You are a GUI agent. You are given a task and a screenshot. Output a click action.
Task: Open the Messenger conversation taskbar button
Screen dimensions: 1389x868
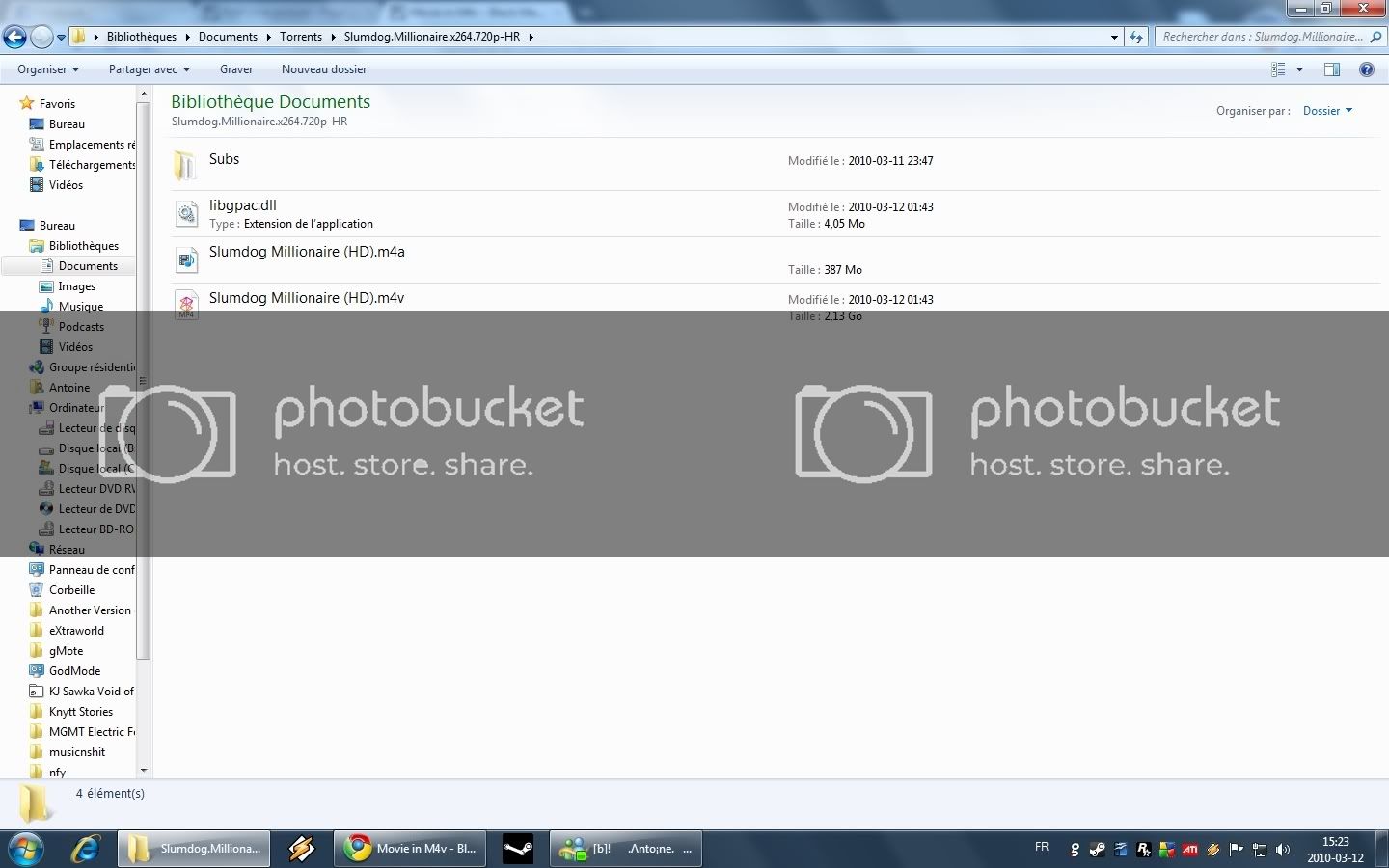tap(626, 849)
